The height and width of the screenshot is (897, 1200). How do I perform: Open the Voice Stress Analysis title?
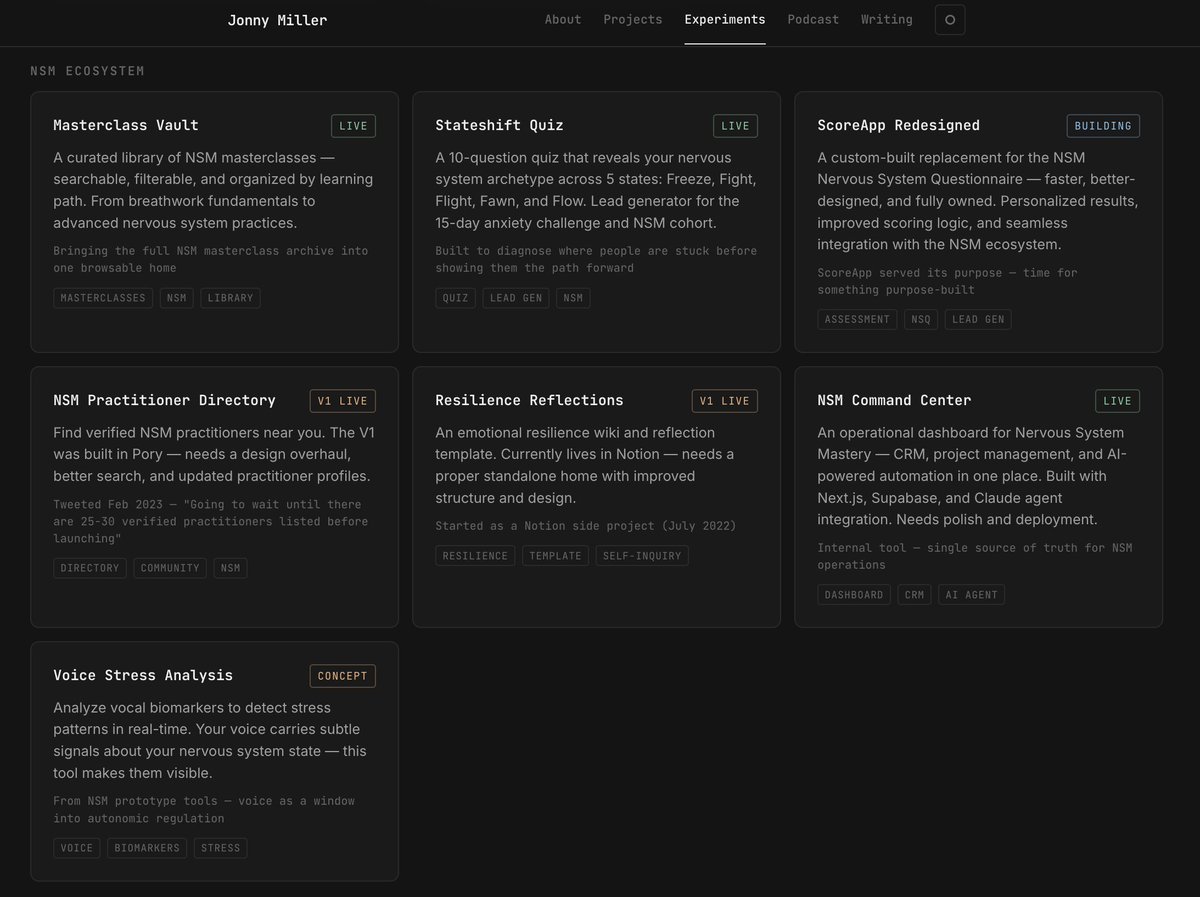coord(143,675)
